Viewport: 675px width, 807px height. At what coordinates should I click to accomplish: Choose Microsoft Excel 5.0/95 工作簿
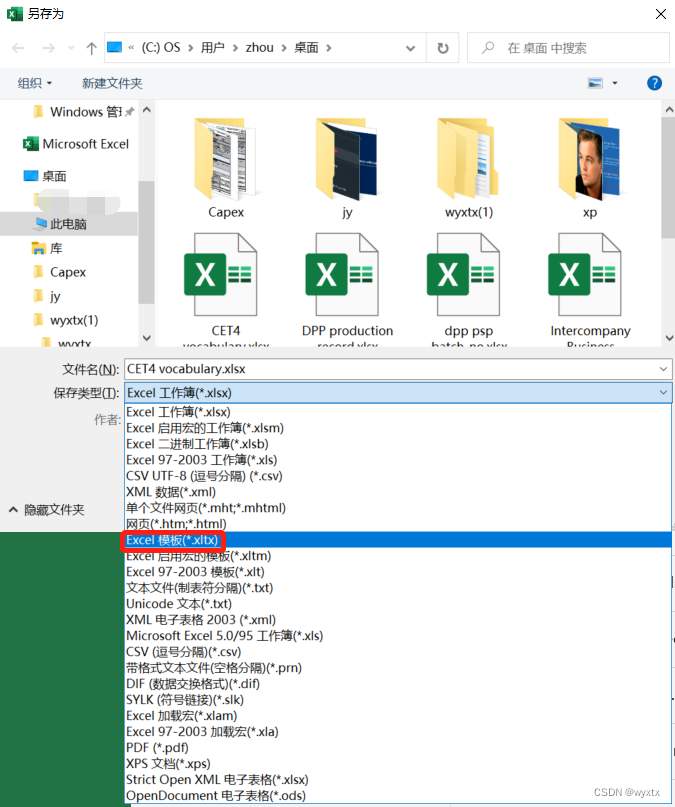pyautogui.click(x=398, y=636)
